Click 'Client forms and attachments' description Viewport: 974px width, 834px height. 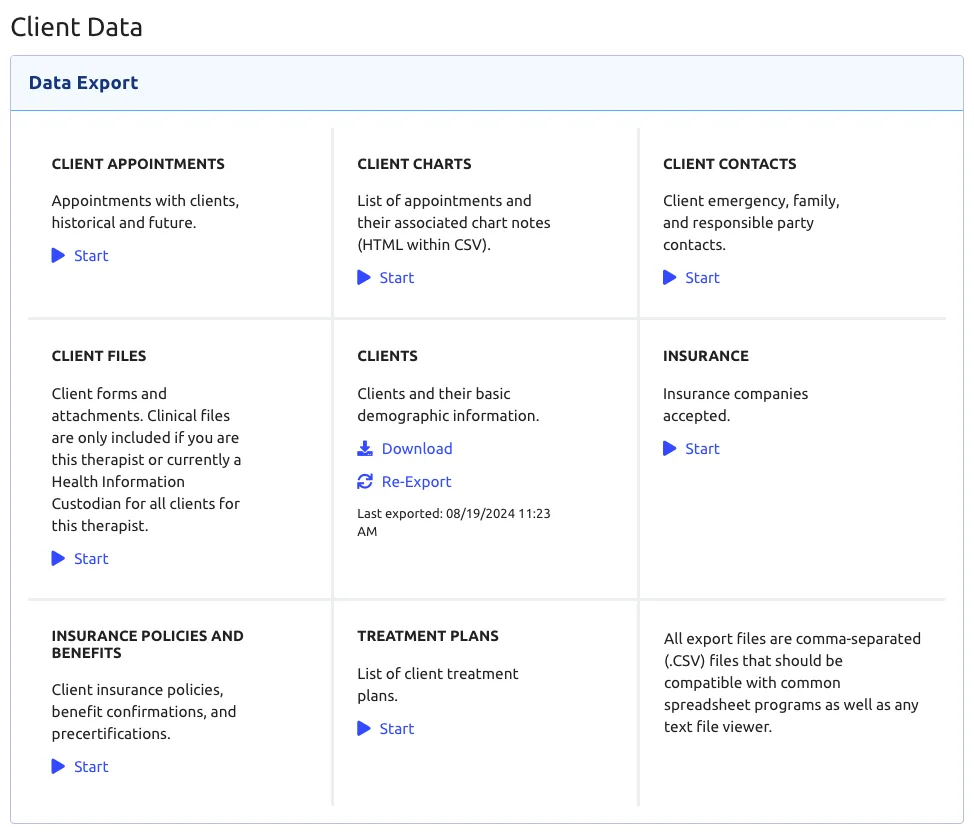pyautogui.click(x=147, y=460)
